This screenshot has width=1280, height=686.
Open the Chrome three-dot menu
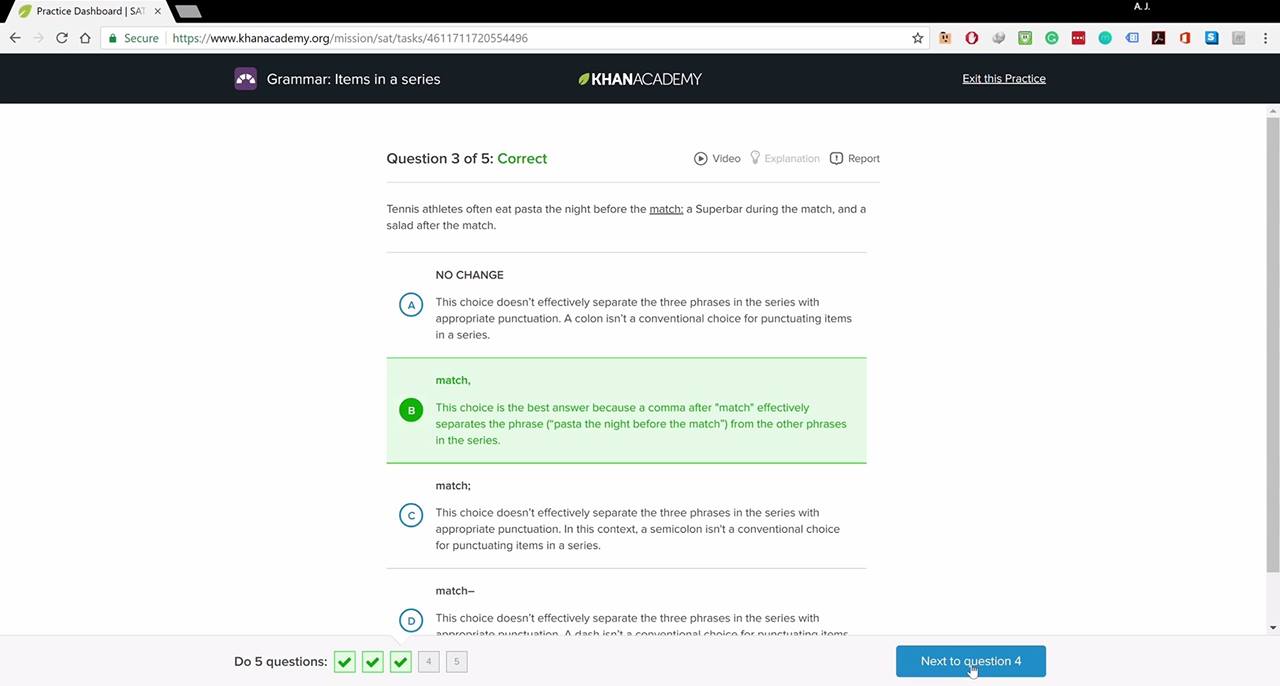[1264, 38]
